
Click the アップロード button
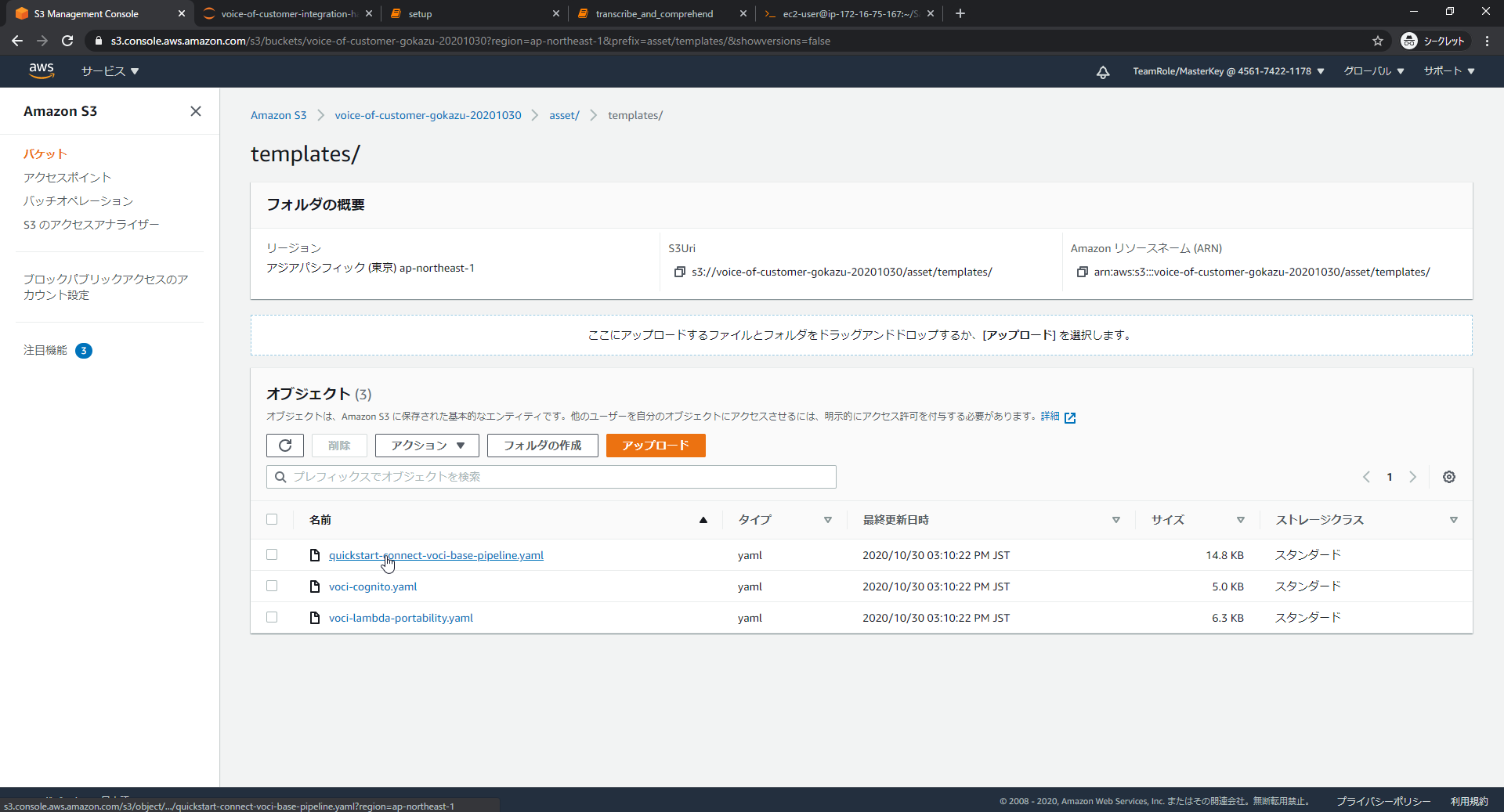[x=656, y=446]
